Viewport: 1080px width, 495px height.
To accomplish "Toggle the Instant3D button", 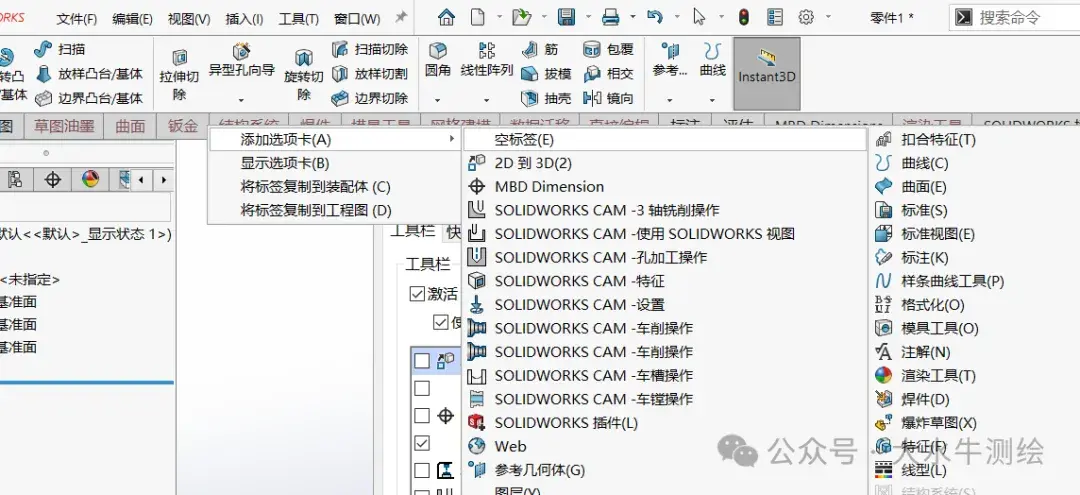I will point(767,74).
